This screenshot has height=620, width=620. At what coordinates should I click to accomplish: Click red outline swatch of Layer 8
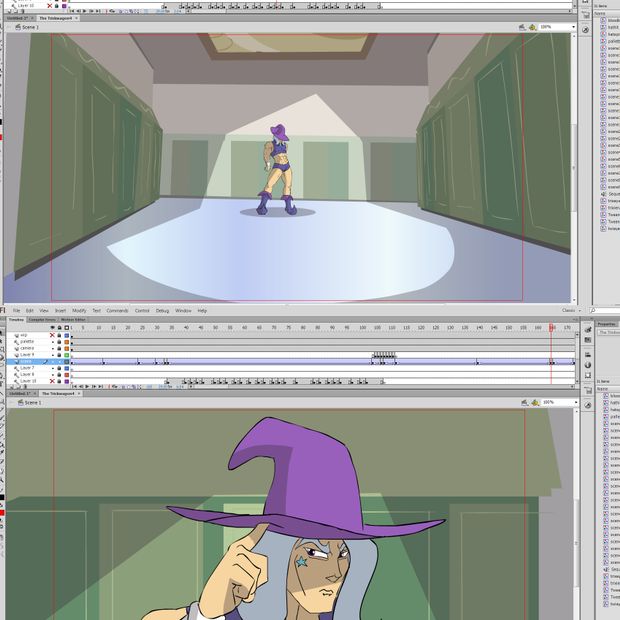click(x=66, y=375)
